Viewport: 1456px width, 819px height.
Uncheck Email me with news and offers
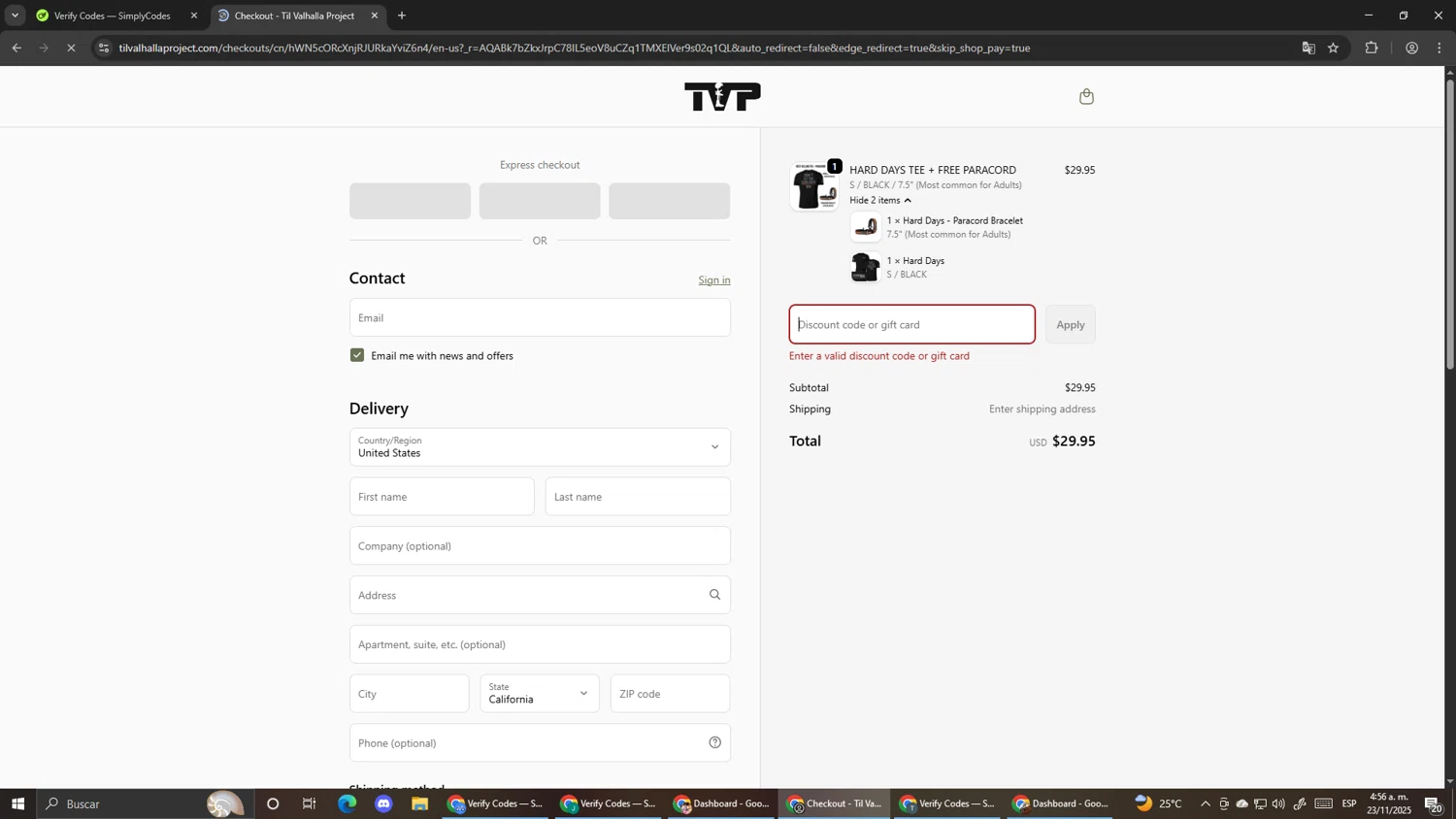(357, 355)
